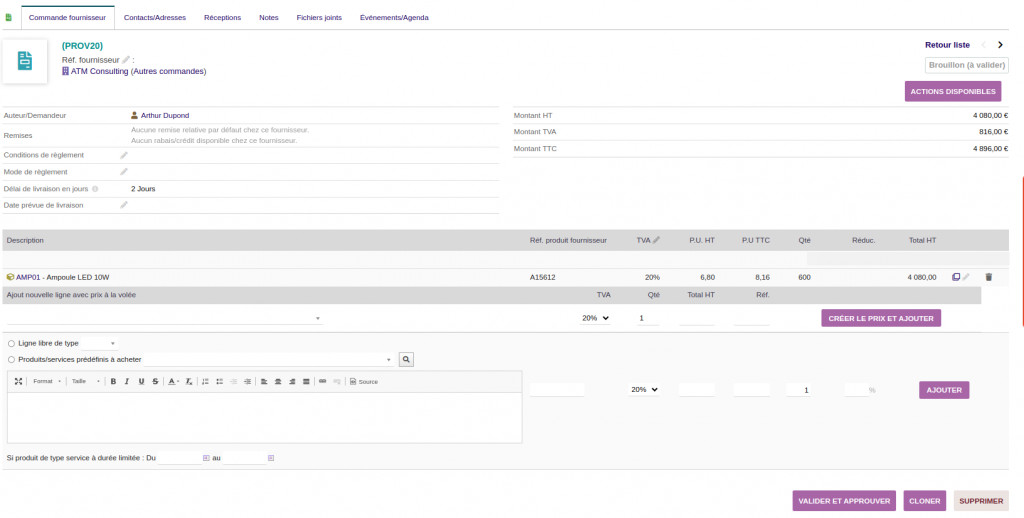Apply italic formatting in the editor toolbar

(x=127, y=381)
